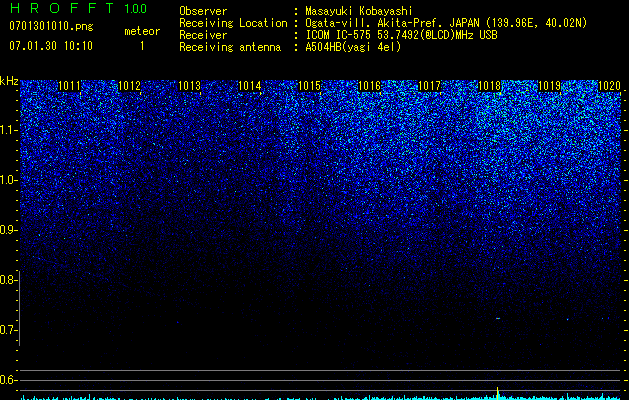Click time marker 1020
Image resolution: width=629 pixels, height=400 pixels.
click(609, 86)
